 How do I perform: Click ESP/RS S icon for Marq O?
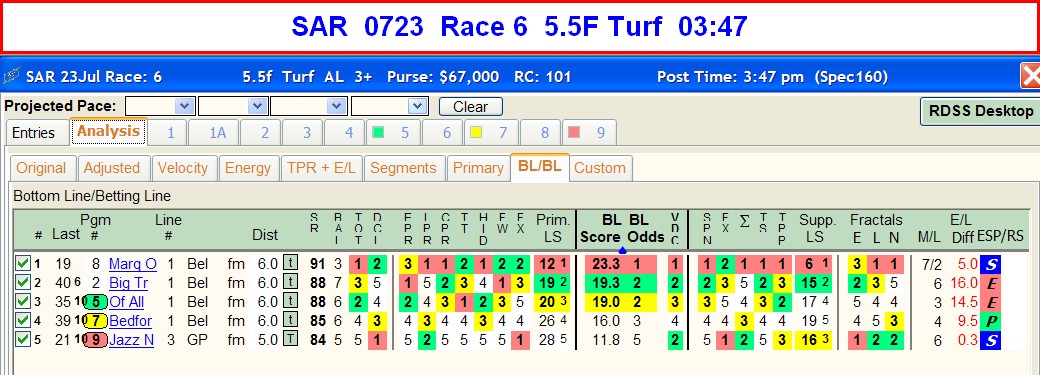click(x=990, y=264)
